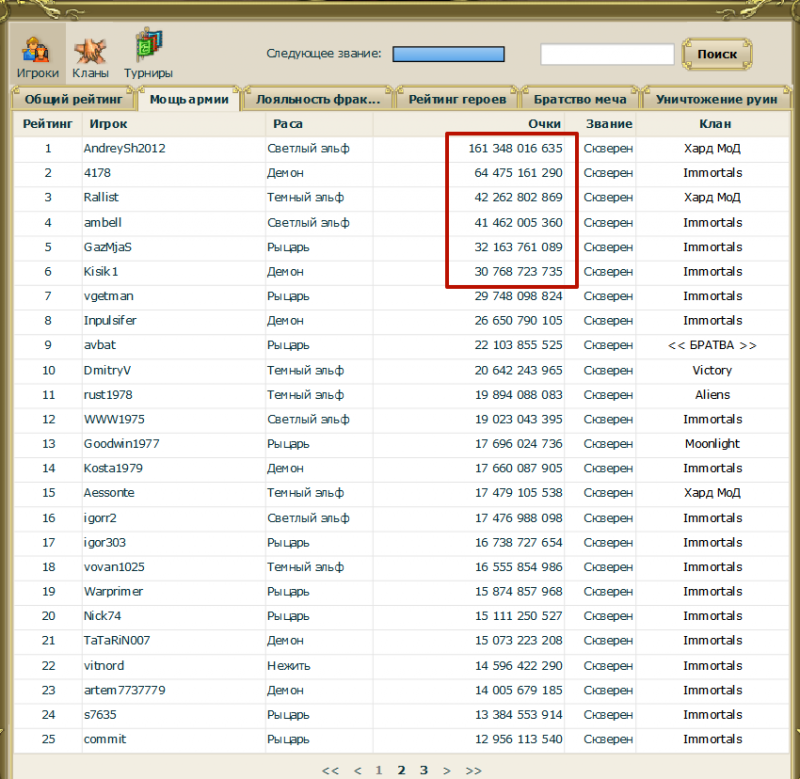This screenshot has width=800, height=779.
Task: Sort by the Очки column header
Action: (x=544, y=124)
